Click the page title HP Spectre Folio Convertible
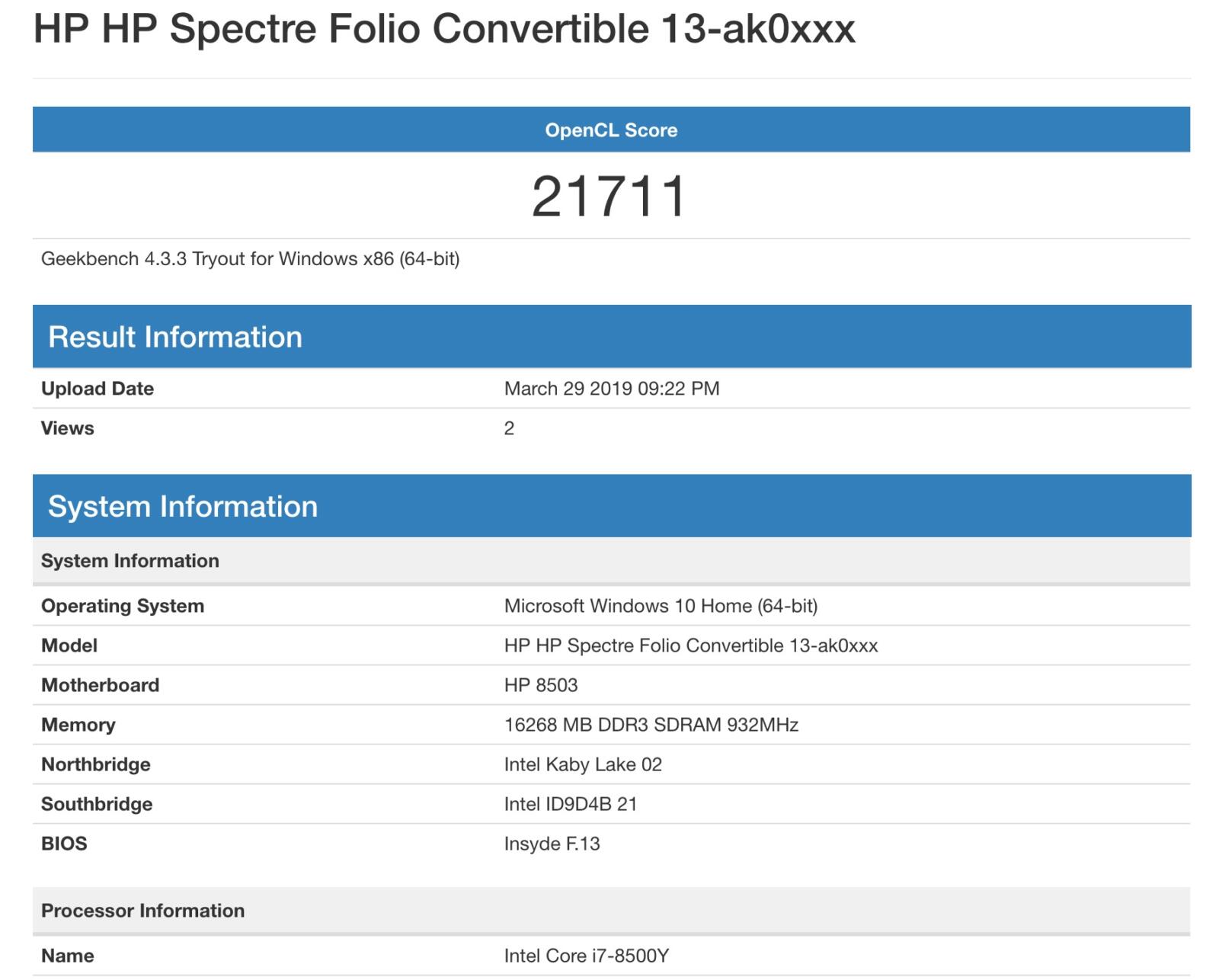The height and width of the screenshot is (980, 1219). 444,29
